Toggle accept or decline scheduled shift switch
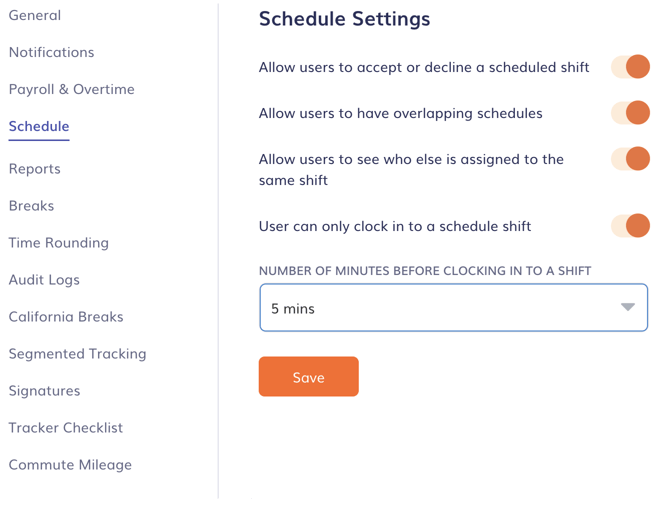This screenshot has height=505, width=670. coord(631,67)
